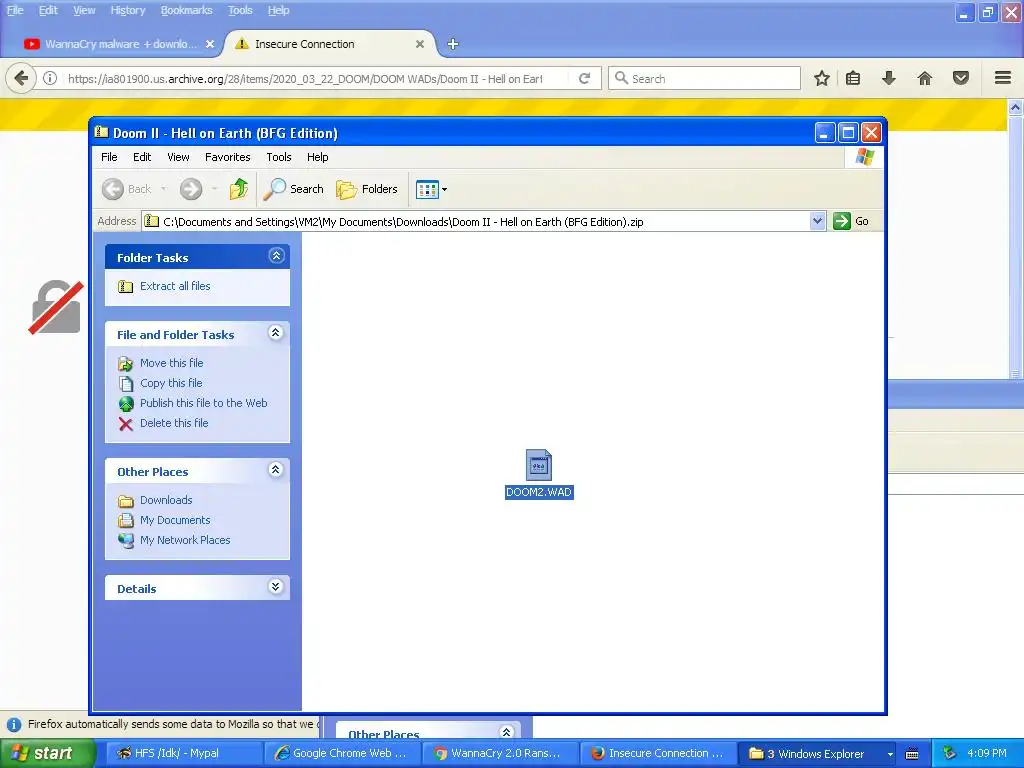Click Move this file
The width and height of the screenshot is (1024, 768).
pos(171,363)
